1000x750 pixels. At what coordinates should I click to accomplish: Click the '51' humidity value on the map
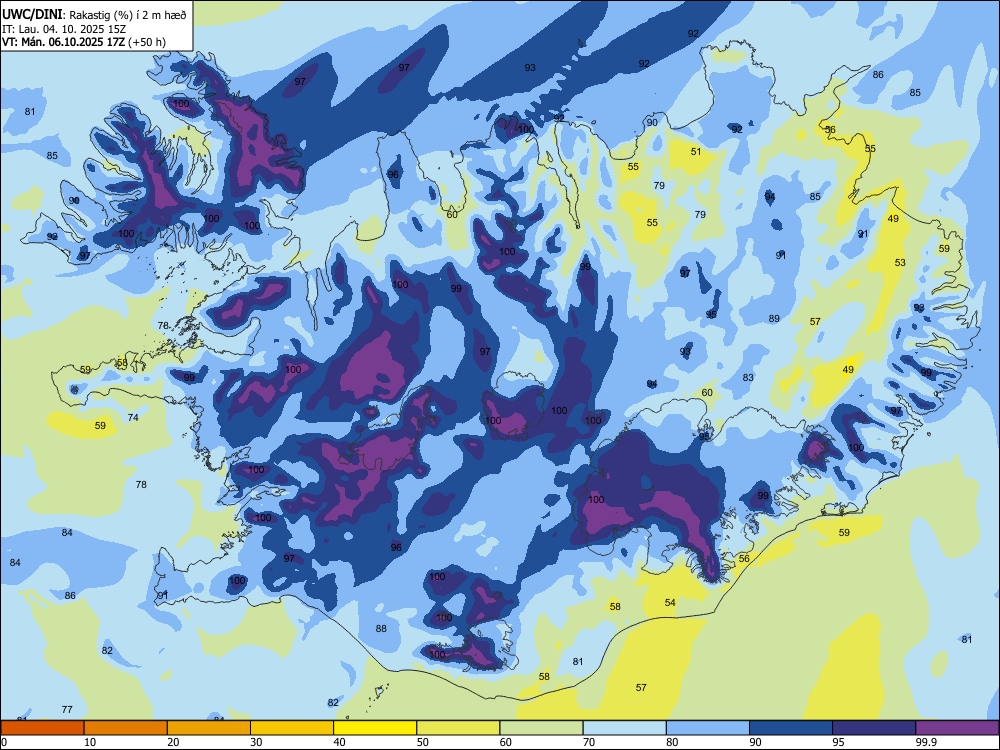696,152
